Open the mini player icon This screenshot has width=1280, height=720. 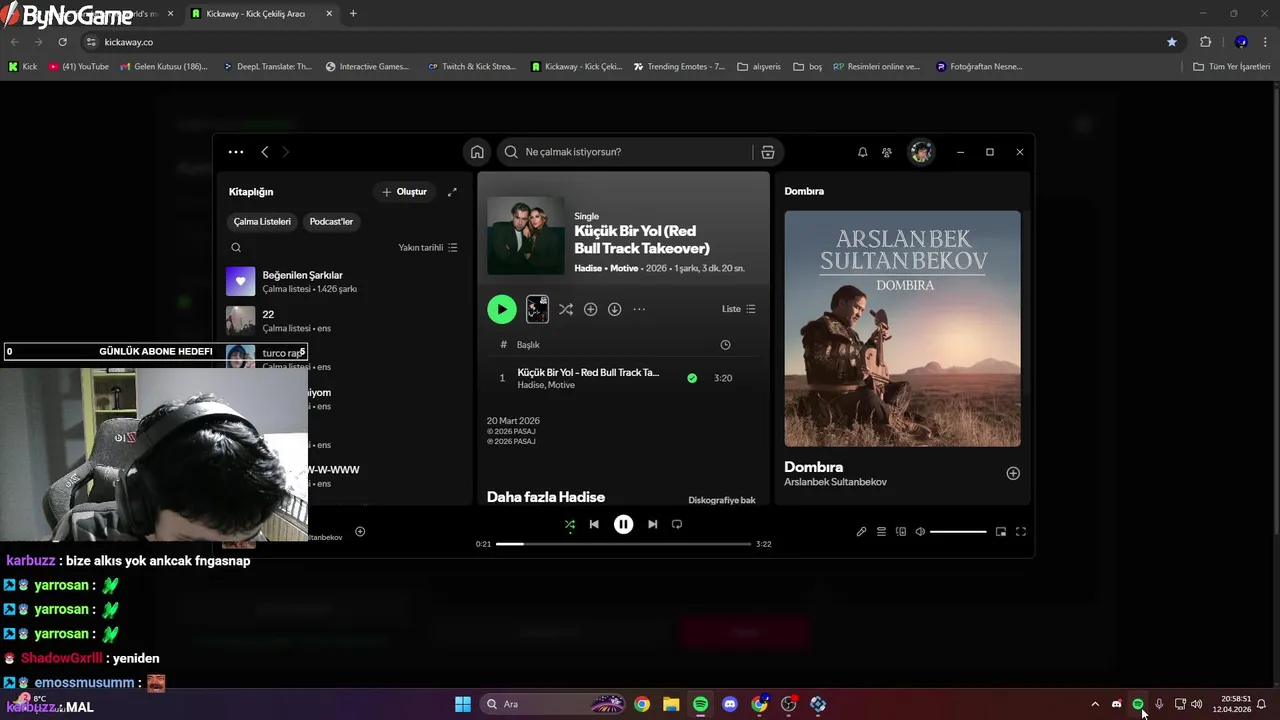[x=1001, y=532]
